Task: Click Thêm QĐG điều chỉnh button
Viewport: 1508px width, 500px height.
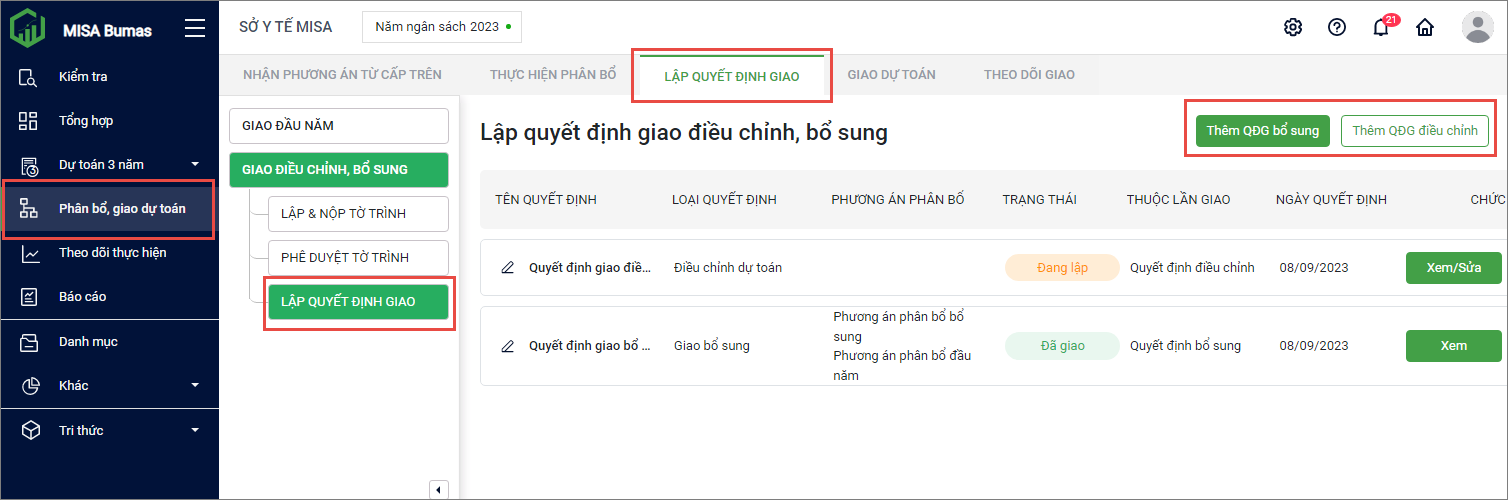Action: (x=1414, y=131)
